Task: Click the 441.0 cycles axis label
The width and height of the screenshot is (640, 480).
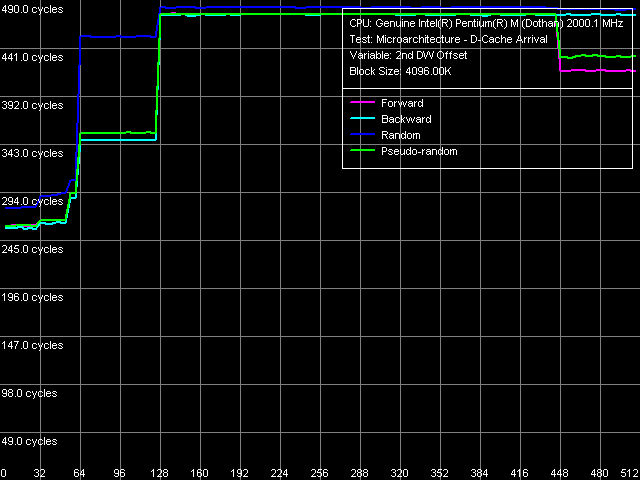Action: click(32, 58)
